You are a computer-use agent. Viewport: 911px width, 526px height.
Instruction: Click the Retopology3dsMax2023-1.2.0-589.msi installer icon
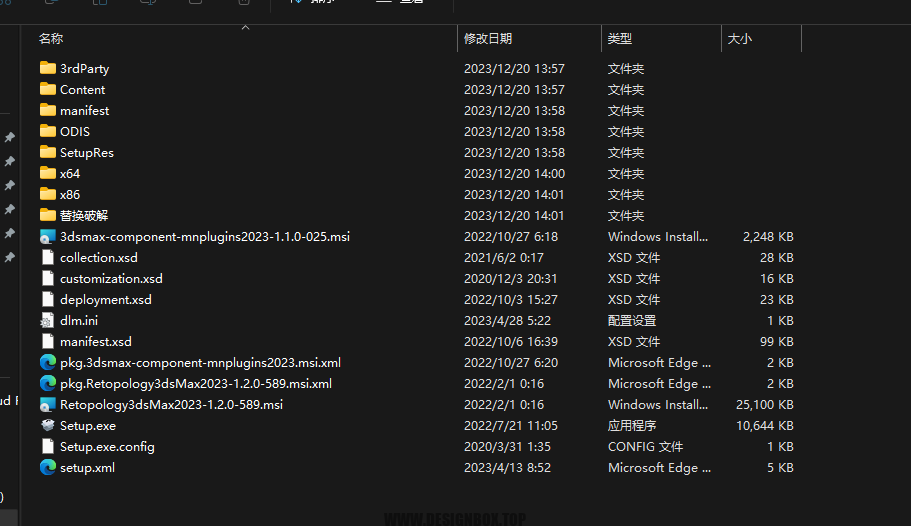point(48,405)
